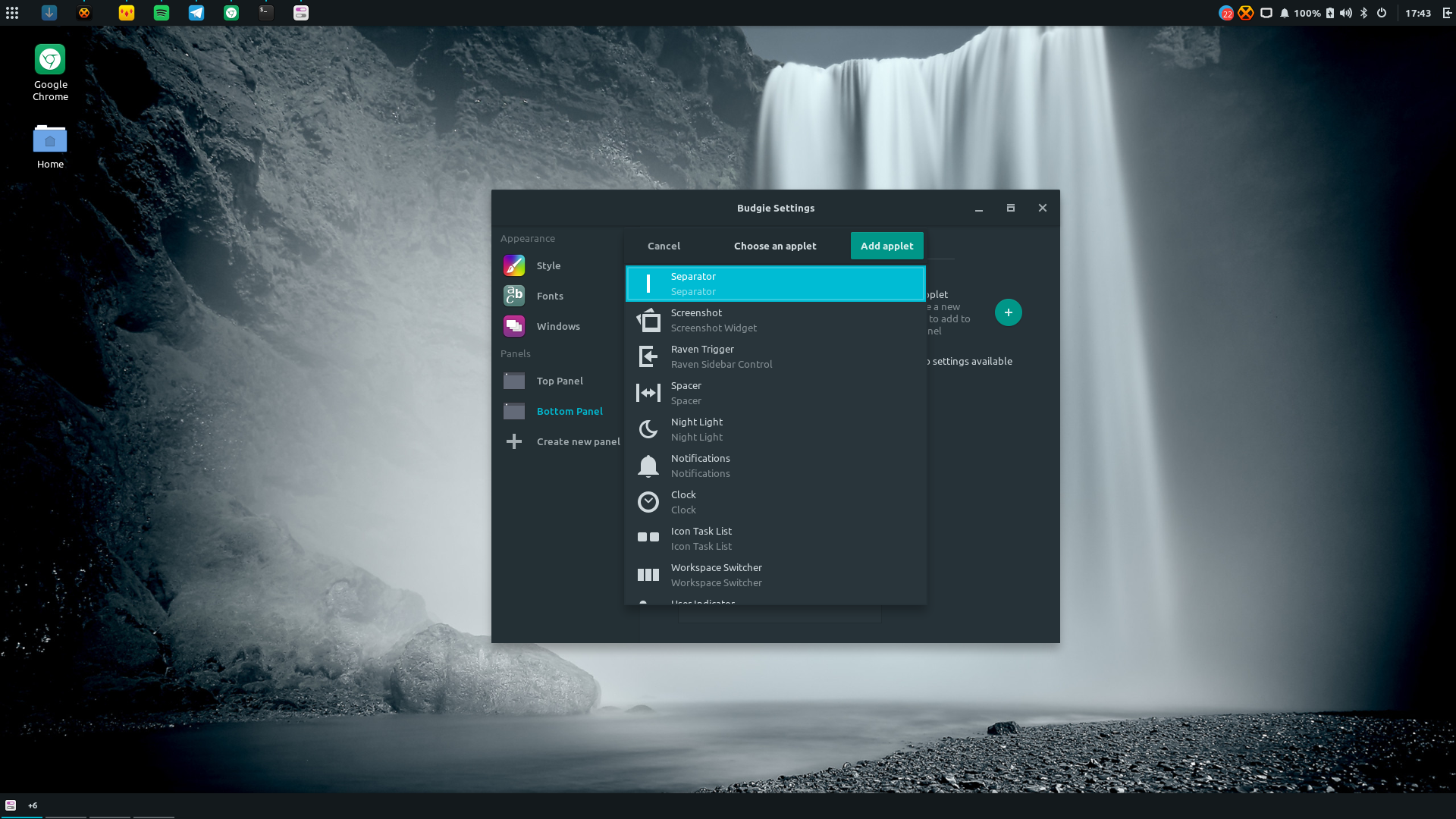Screen dimensions: 1456x819
Task: Minimize the Budgie Settings window
Action: tap(978, 208)
